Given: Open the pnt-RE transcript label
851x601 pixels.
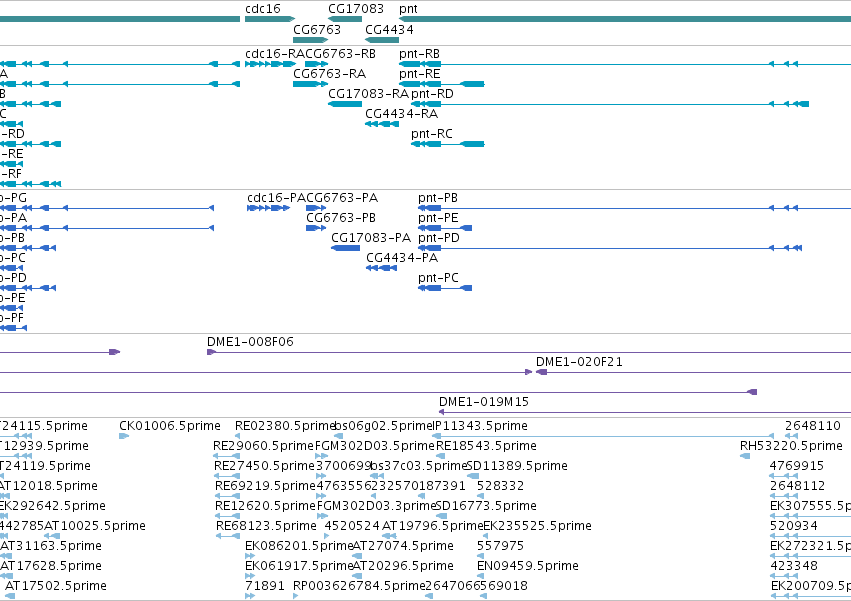Looking at the screenshot, I should (420, 74).
